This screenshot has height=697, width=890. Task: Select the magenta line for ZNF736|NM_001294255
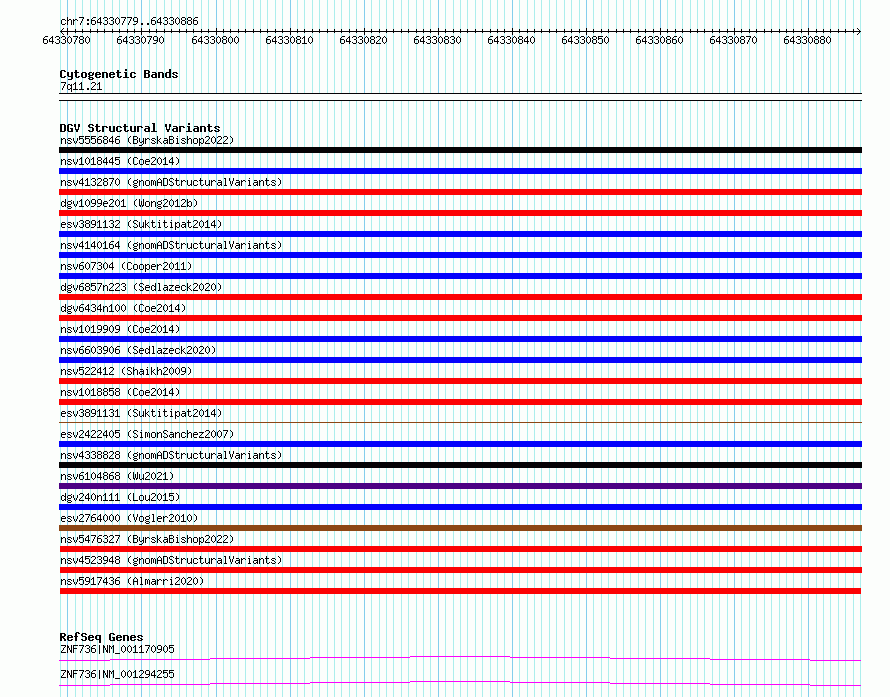(x=460, y=683)
